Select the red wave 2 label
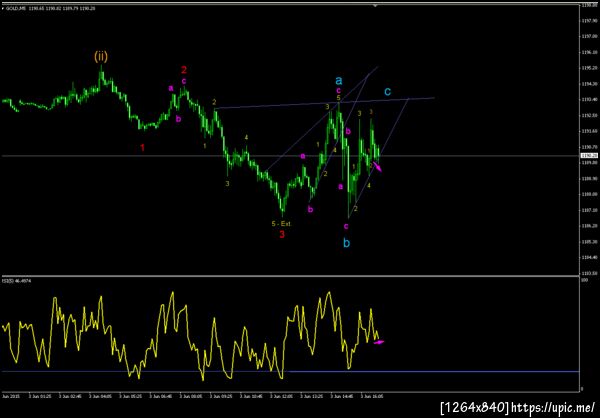Screen dimensions: 600x418 click(x=184, y=70)
